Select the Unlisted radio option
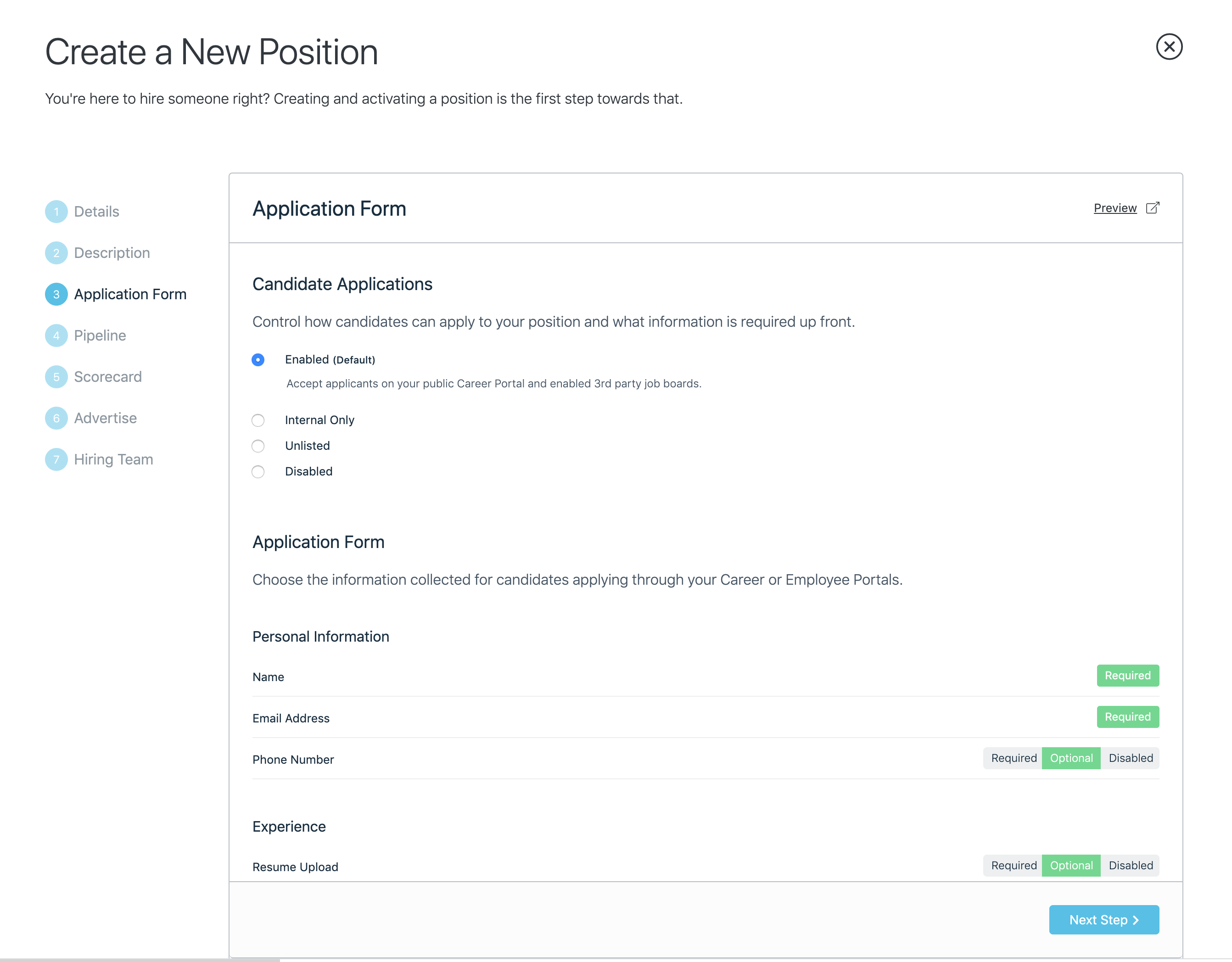 point(258,446)
